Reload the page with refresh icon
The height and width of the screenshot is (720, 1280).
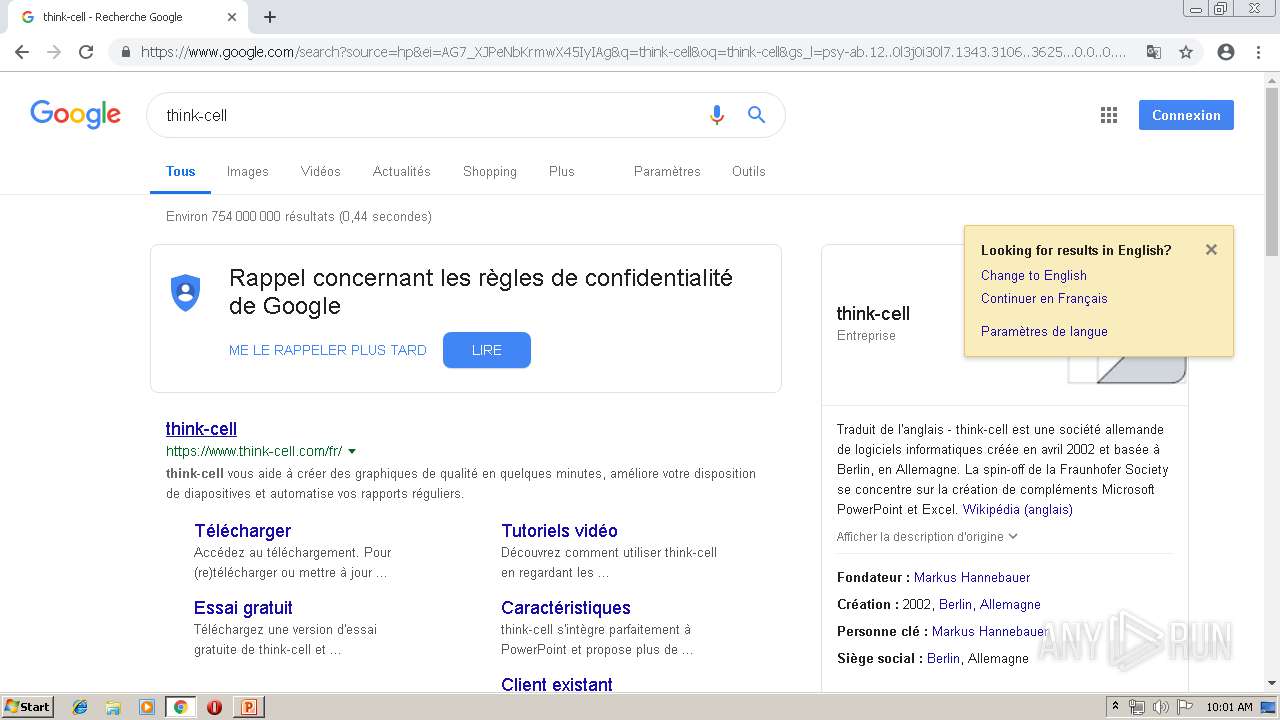[86, 52]
